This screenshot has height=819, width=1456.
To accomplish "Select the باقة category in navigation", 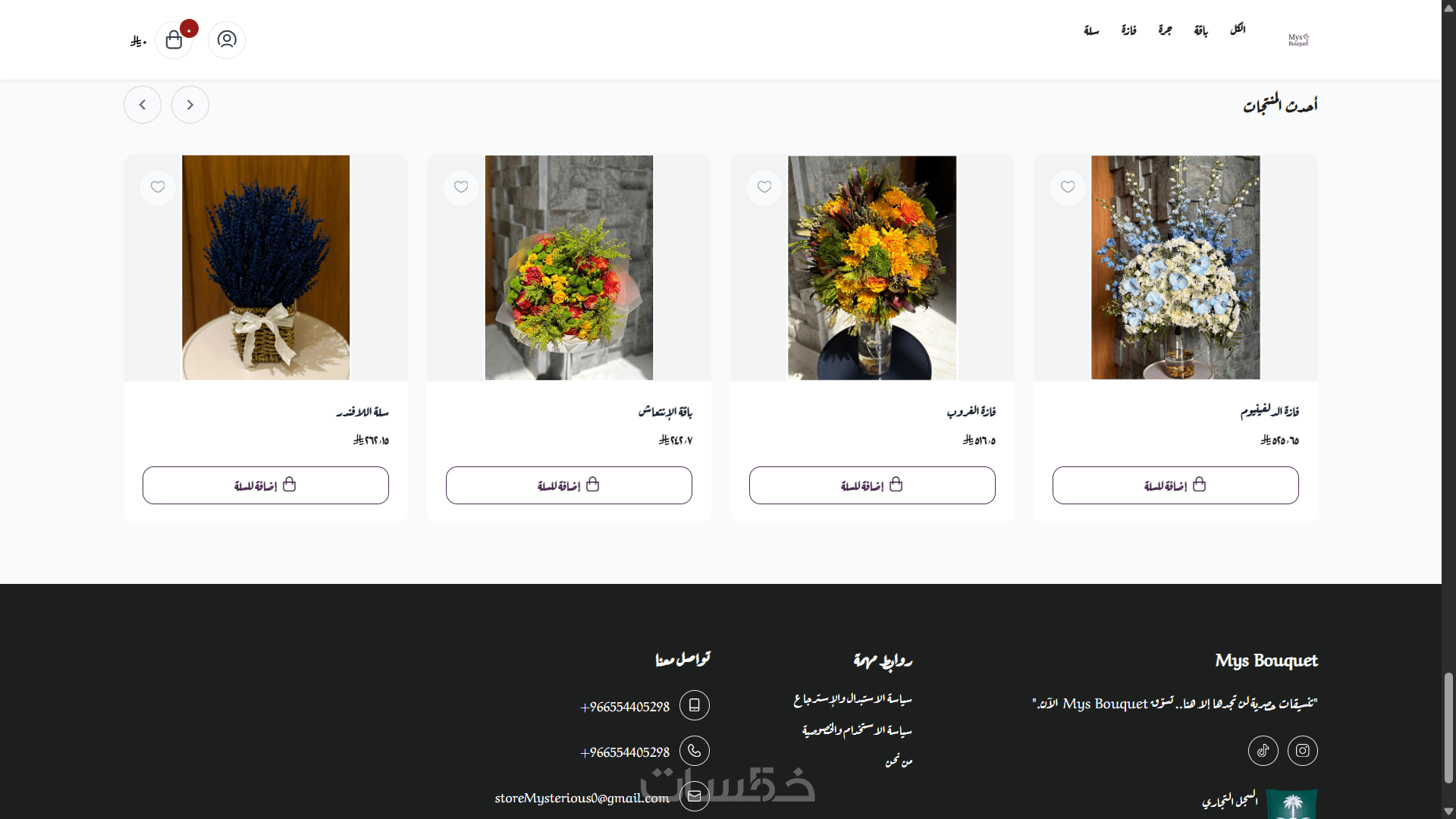I will point(1201,30).
